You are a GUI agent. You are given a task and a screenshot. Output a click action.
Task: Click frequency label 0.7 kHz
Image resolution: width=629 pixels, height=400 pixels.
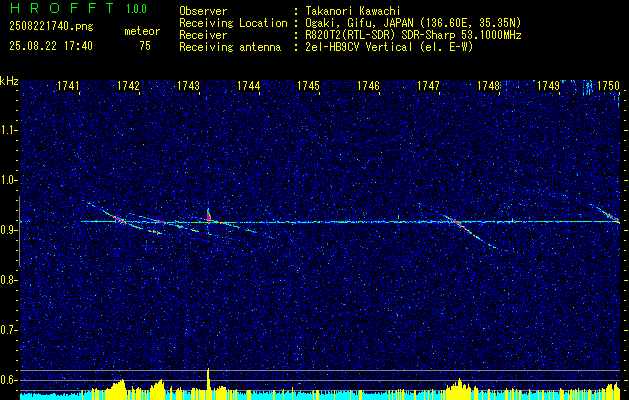(x=9, y=330)
